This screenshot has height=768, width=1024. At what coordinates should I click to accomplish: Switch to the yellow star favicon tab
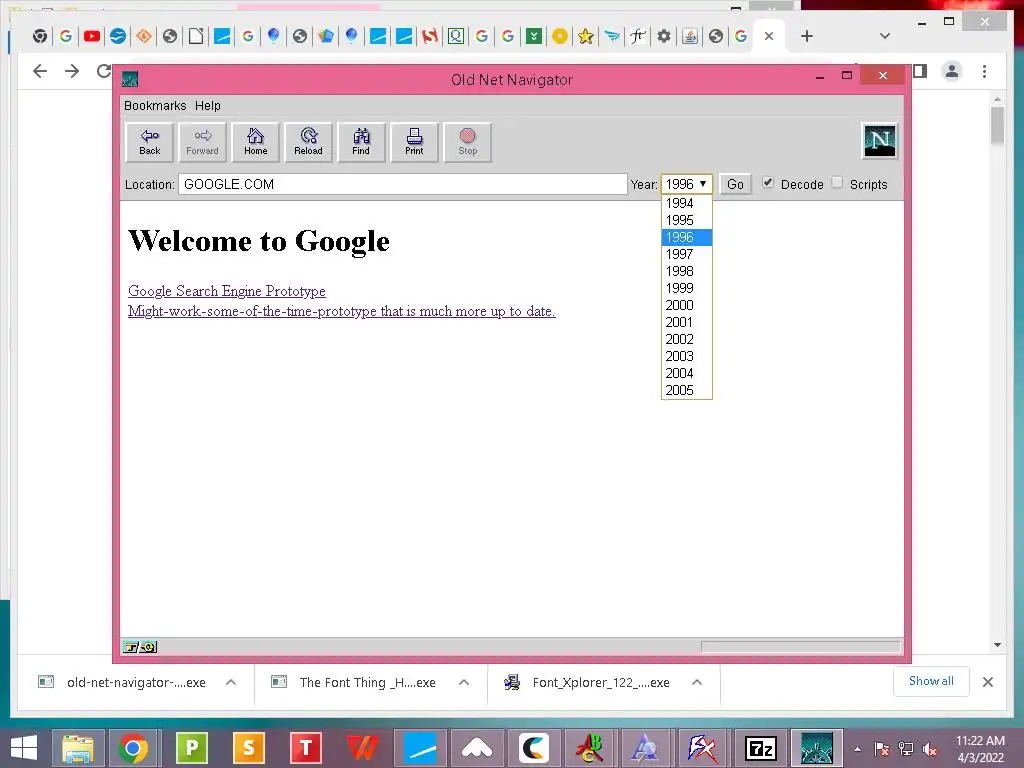pos(585,36)
